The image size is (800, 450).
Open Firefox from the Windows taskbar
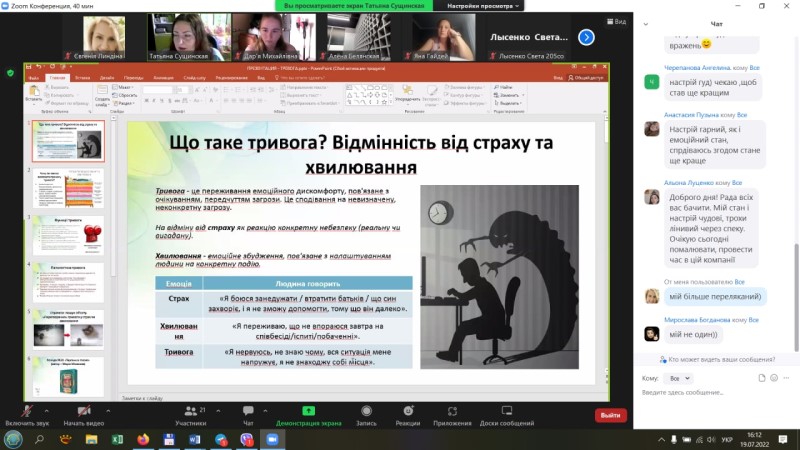142,439
